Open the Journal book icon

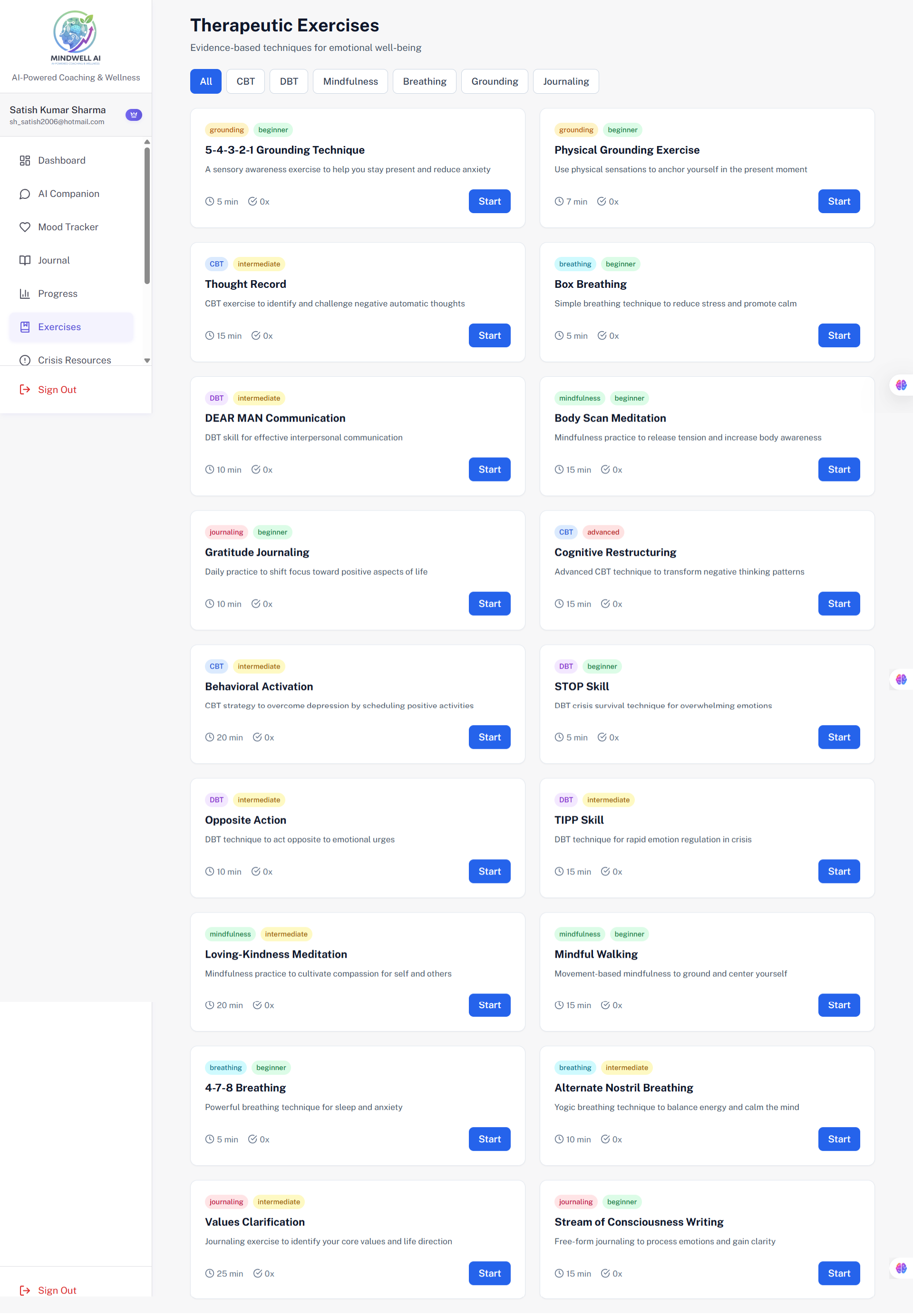[x=25, y=260]
